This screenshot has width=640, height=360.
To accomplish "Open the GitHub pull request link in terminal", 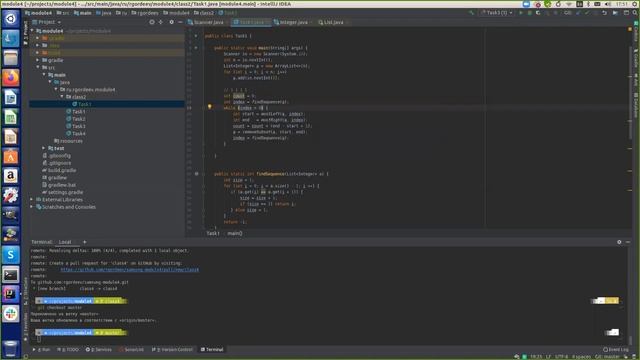I will [x=130, y=269].
